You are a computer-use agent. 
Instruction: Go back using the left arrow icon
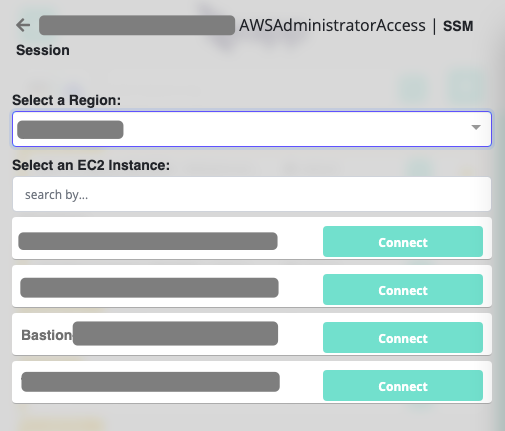(23, 25)
